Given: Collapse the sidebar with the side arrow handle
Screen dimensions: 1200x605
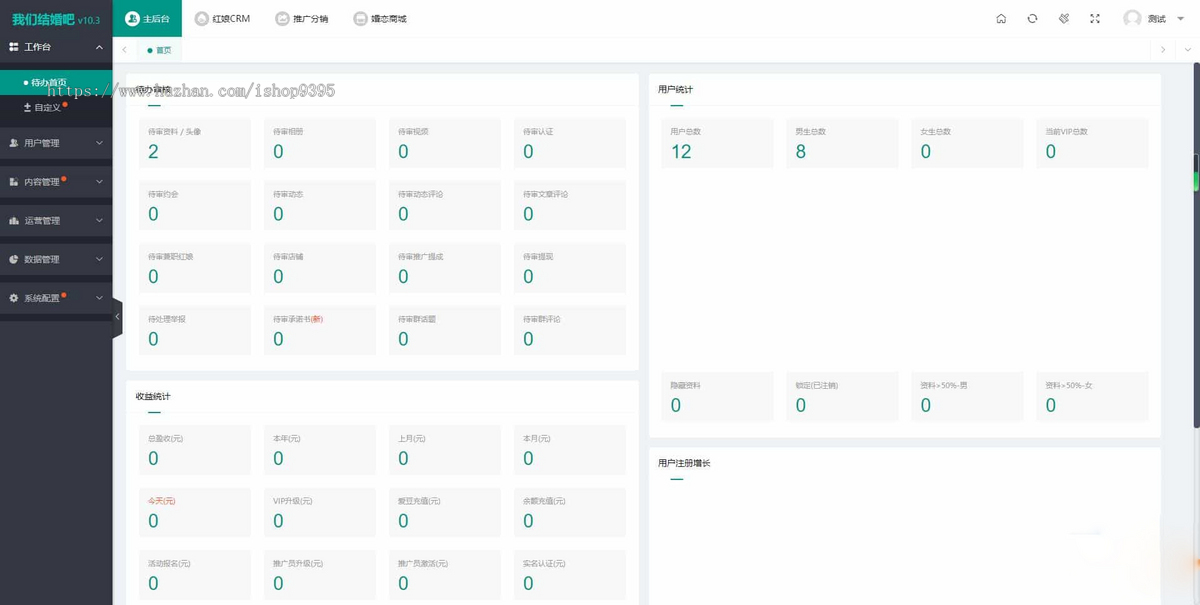Looking at the screenshot, I should tap(117, 317).
